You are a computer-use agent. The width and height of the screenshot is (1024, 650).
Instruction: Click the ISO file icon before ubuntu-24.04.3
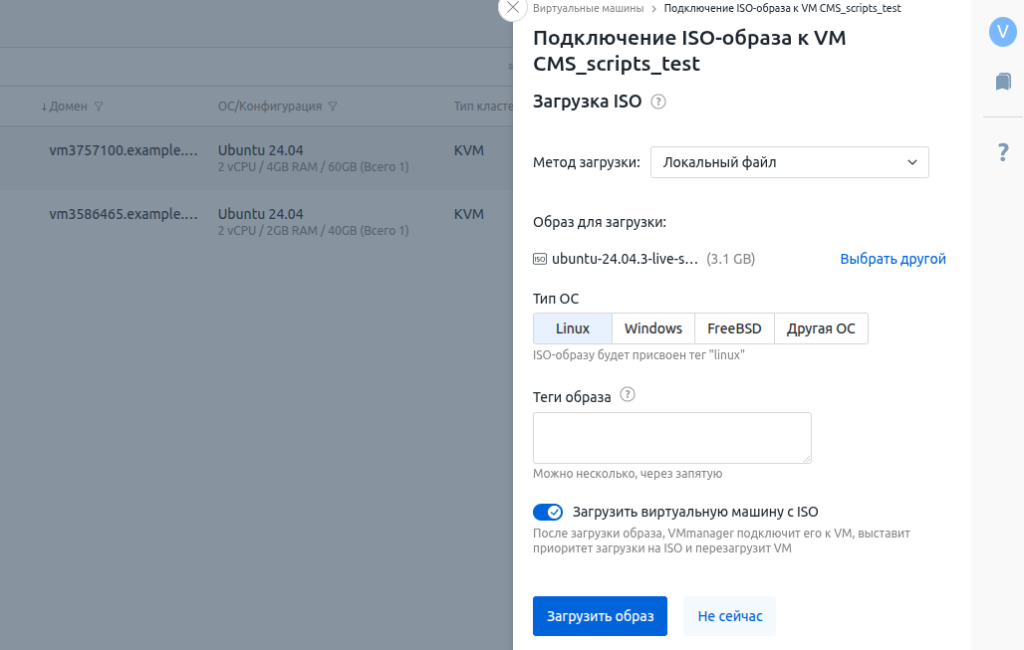click(540, 259)
